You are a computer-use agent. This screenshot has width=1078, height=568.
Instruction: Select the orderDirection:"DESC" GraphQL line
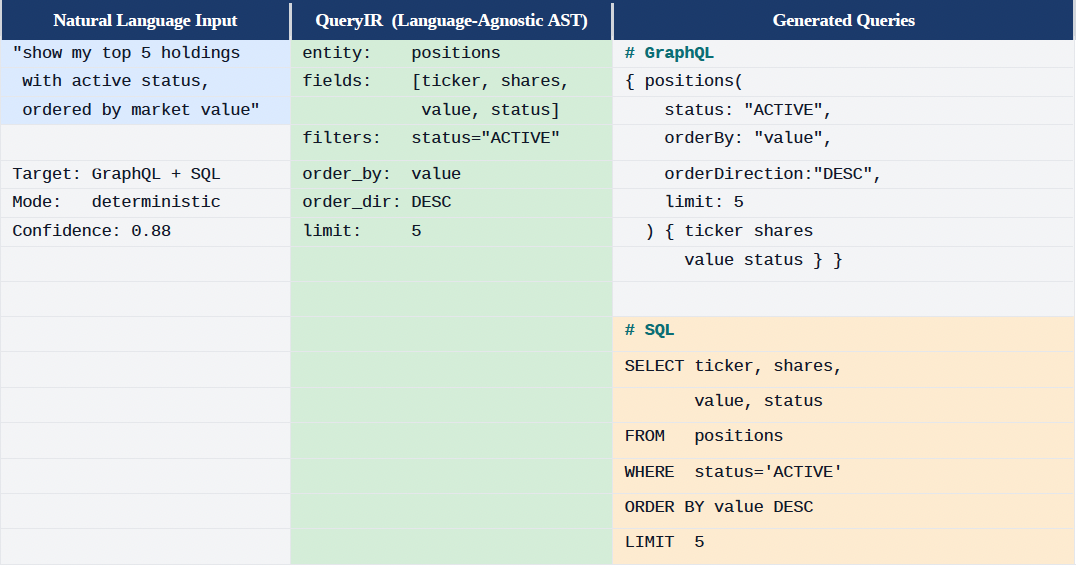point(773,174)
